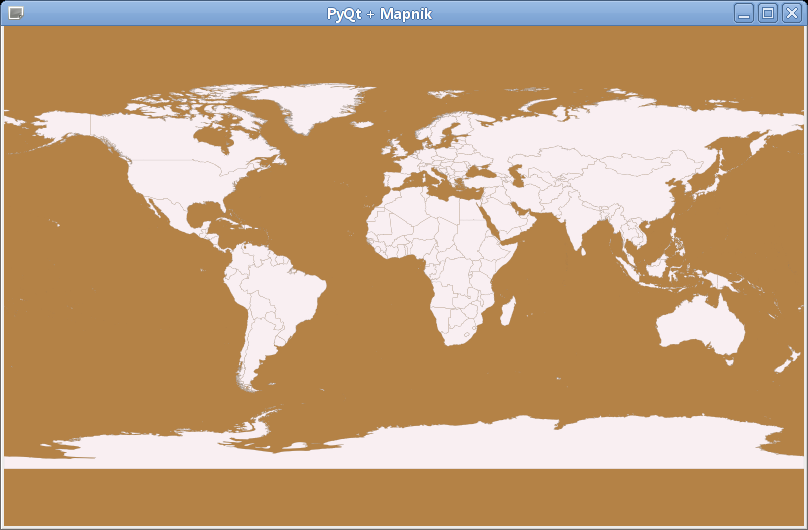The image size is (808, 530).
Task: Maximize the PyQt + Mapnik window
Action: tap(768, 13)
